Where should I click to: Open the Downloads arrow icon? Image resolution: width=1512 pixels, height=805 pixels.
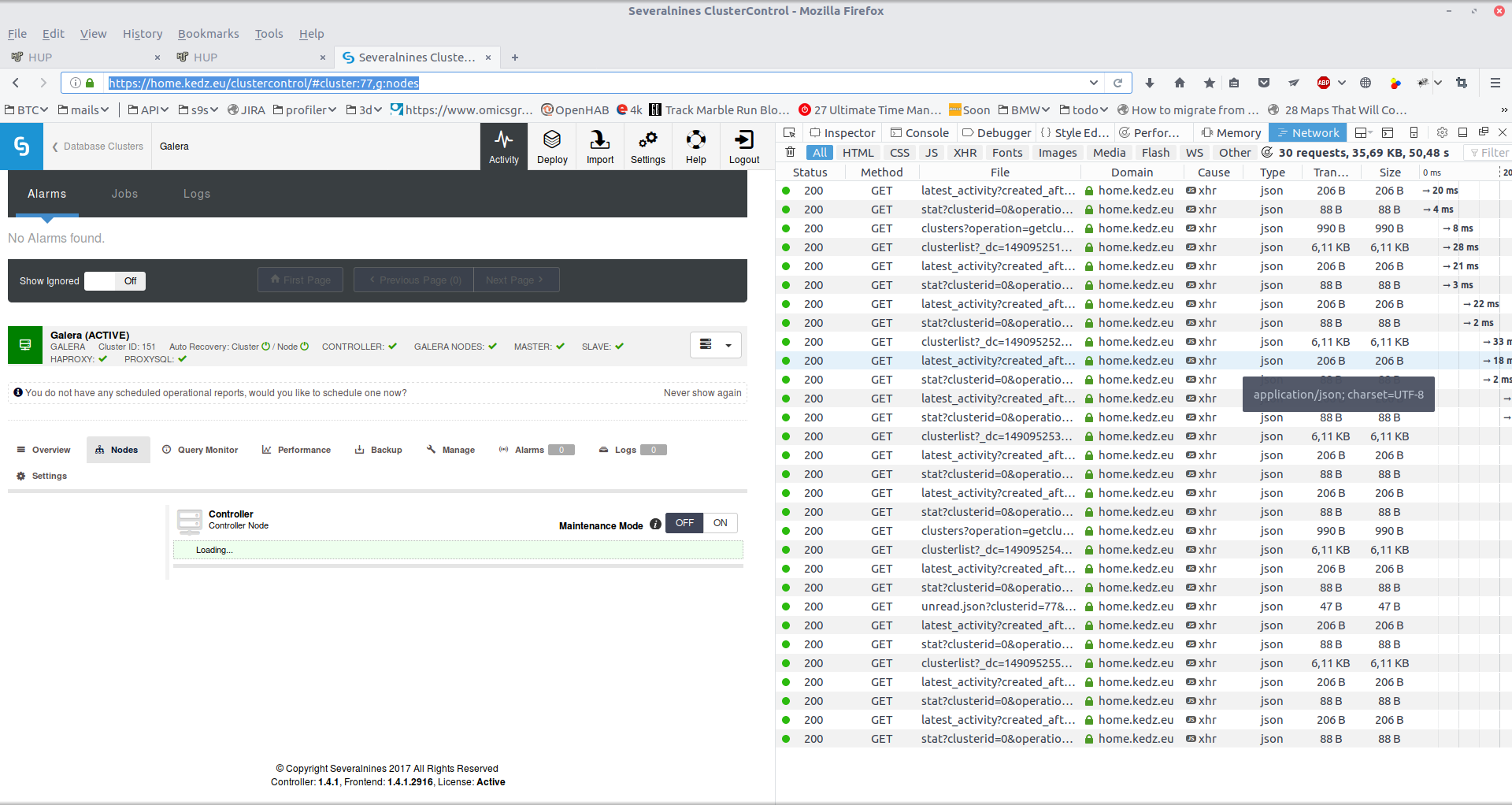click(x=1149, y=83)
